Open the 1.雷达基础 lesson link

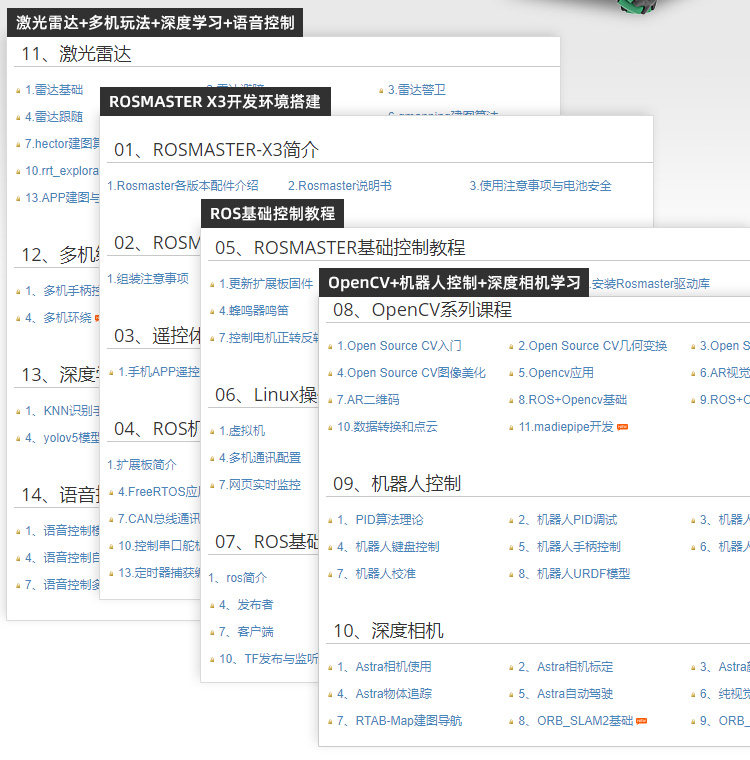(54, 90)
